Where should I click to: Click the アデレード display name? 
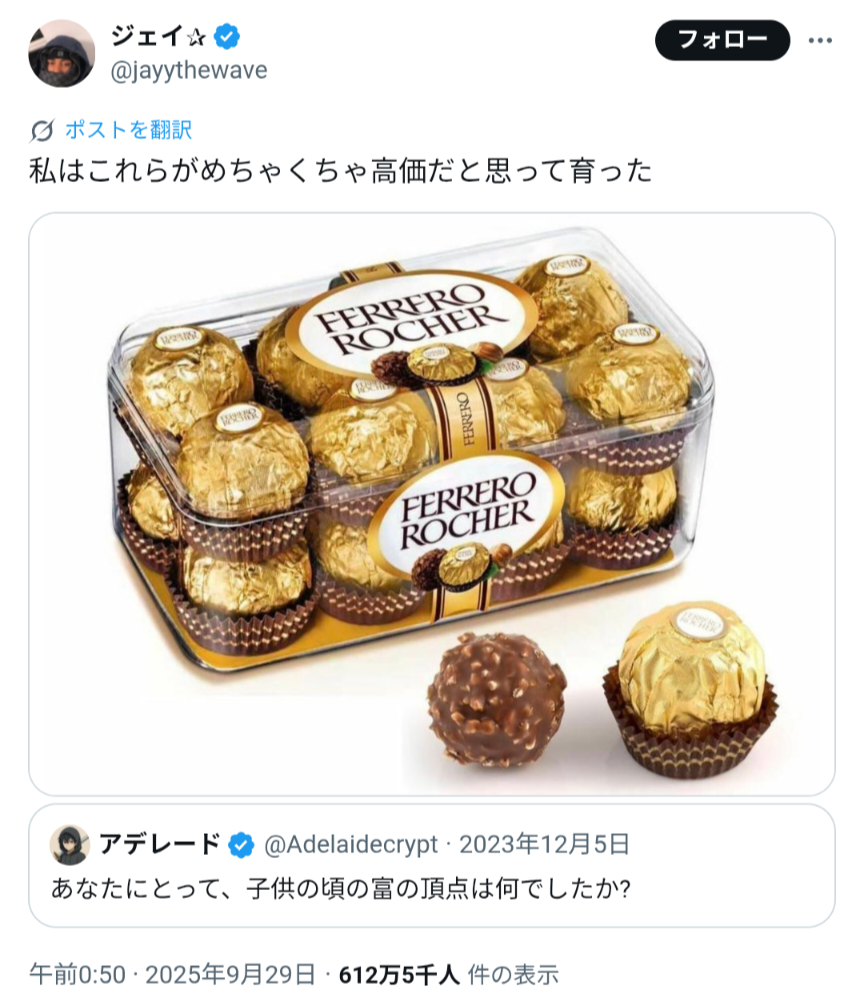point(159,845)
